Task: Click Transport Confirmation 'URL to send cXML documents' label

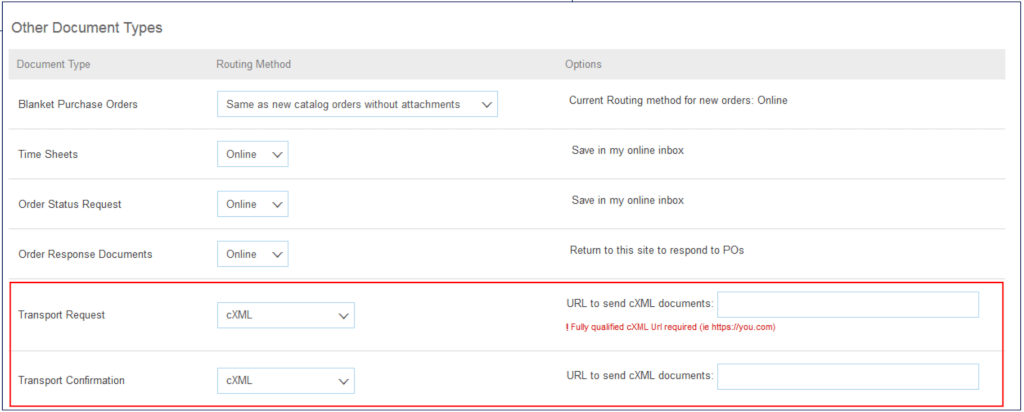Action: [x=639, y=375]
